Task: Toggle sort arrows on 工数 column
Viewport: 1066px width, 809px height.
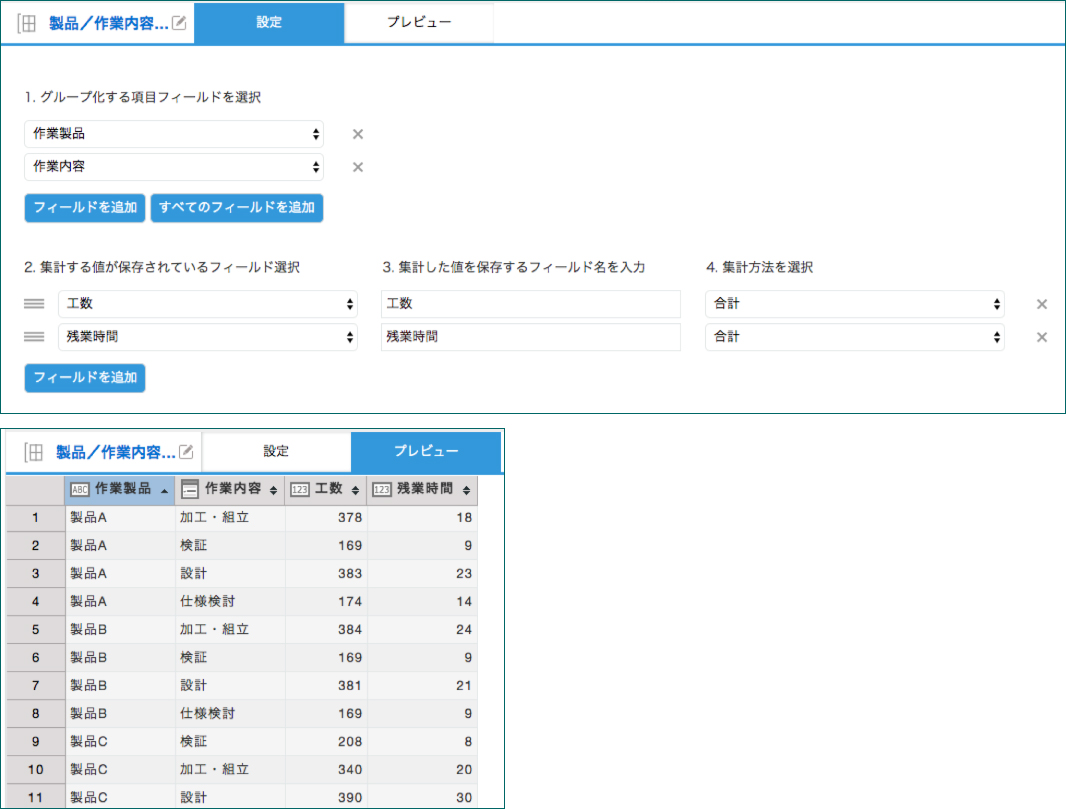Action: pyautogui.click(x=355, y=490)
